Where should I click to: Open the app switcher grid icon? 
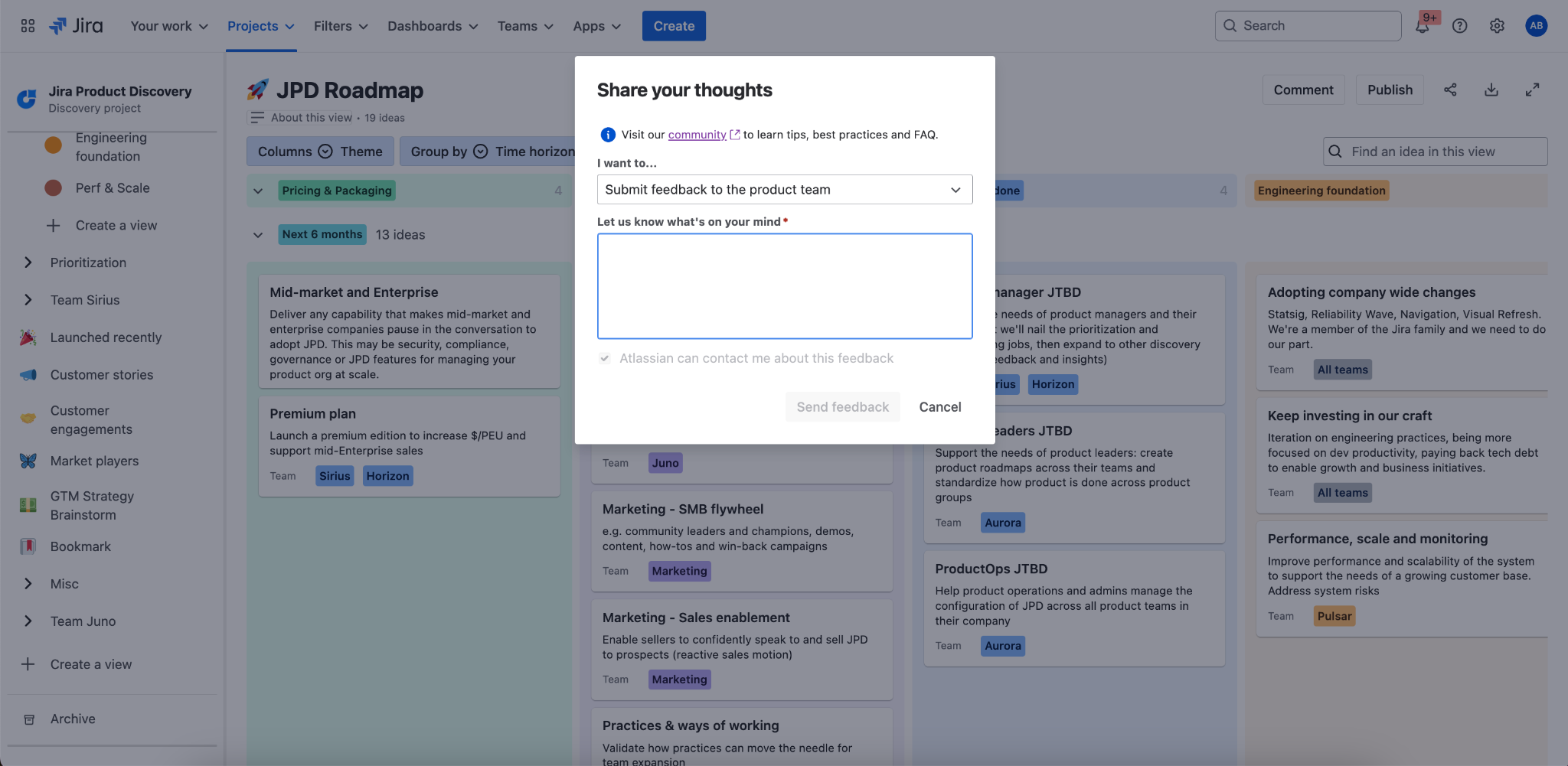28,26
